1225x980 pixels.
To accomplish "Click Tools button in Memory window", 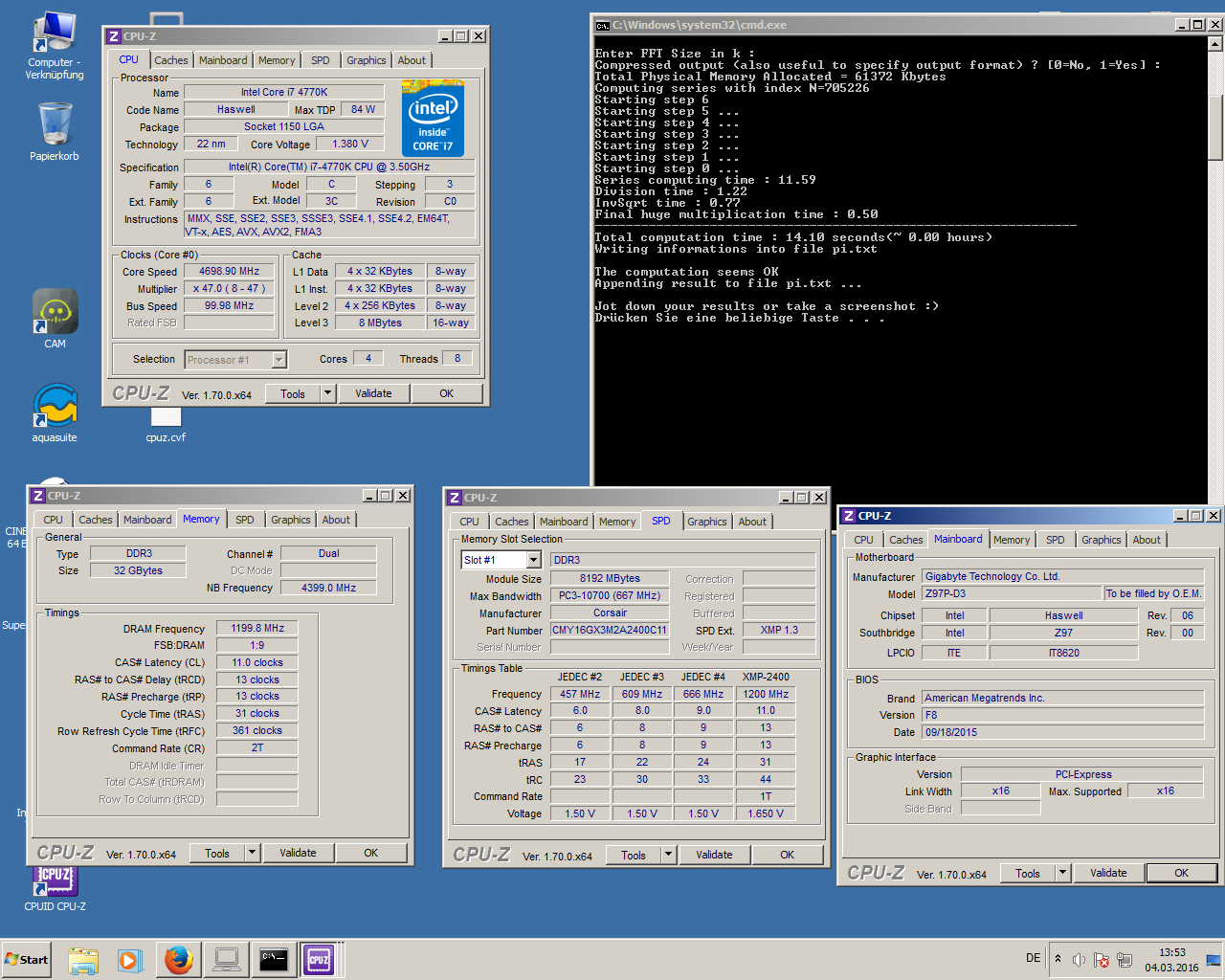I will pos(217,853).
